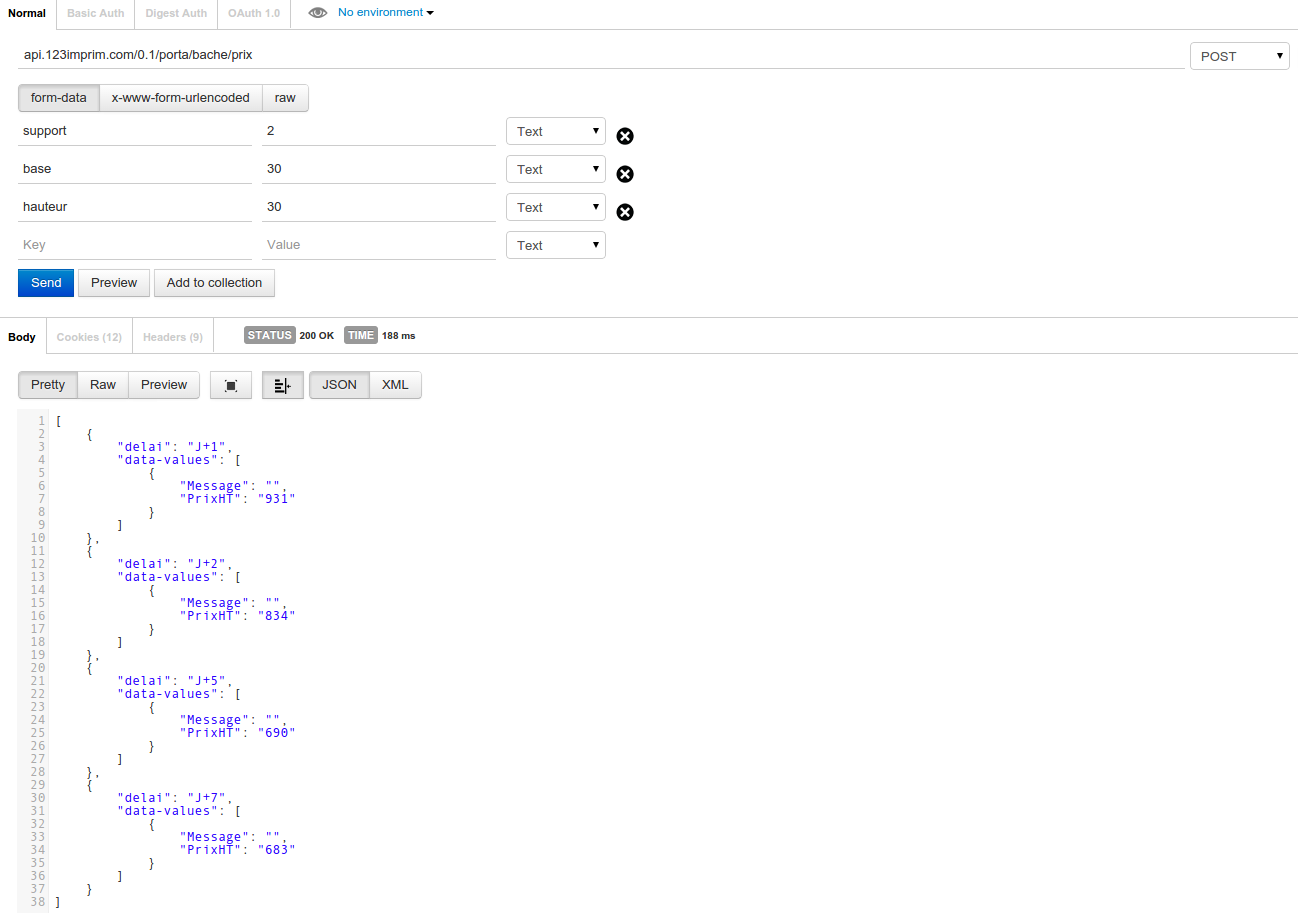Switch to the Digest Auth tab
This screenshot has width=1298, height=923.
click(176, 13)
